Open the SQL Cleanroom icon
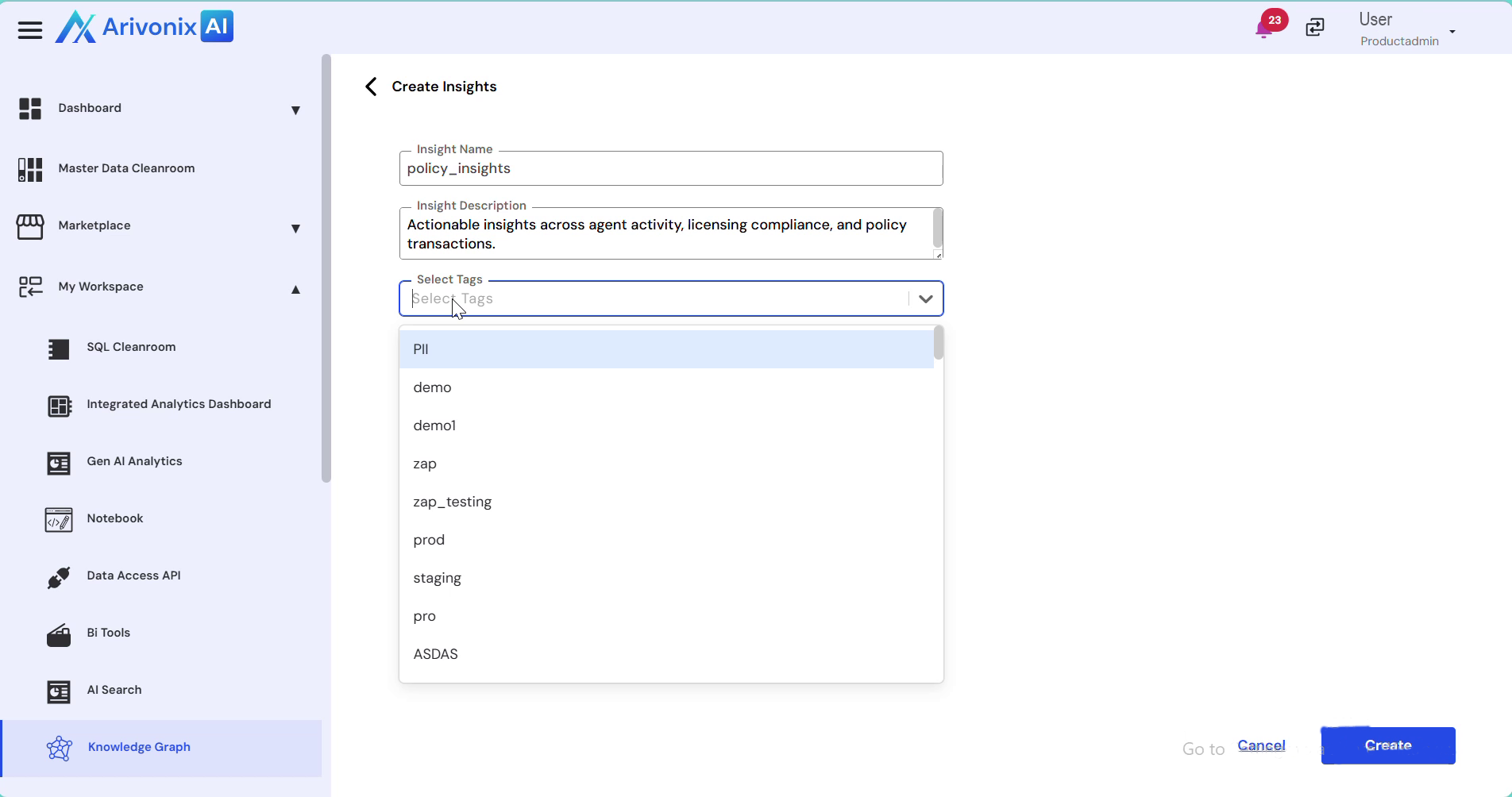This screenshot has height=797, width=1512. 59,348
